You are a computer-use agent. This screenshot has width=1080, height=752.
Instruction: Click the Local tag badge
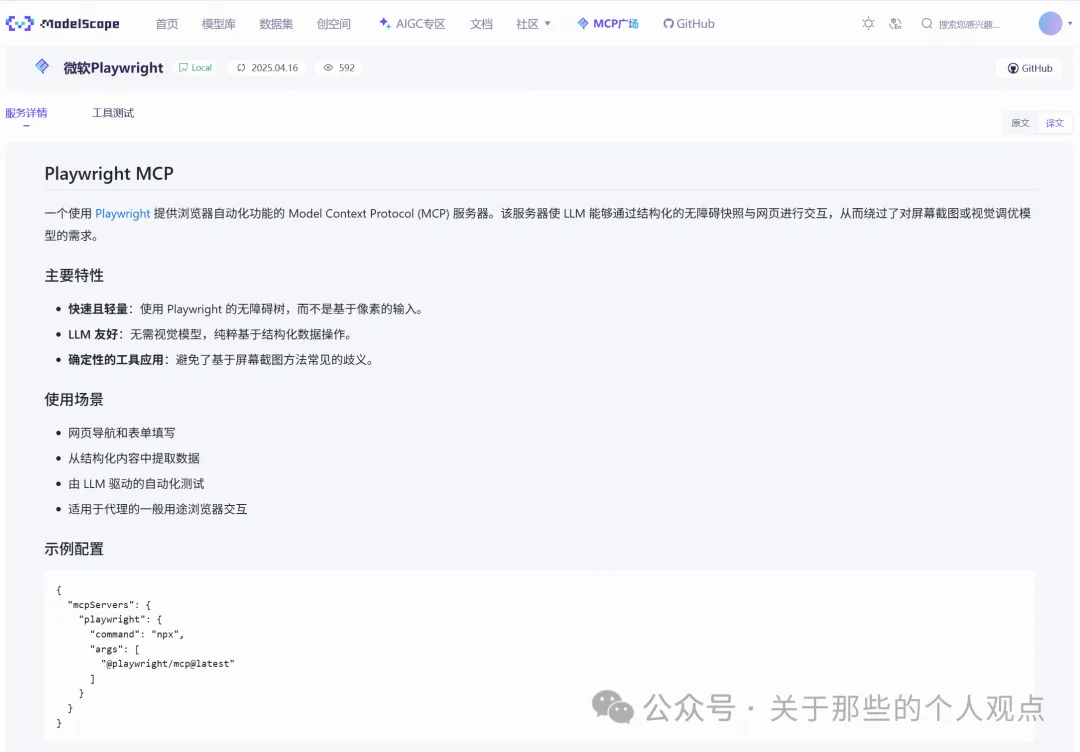[196, 67]
